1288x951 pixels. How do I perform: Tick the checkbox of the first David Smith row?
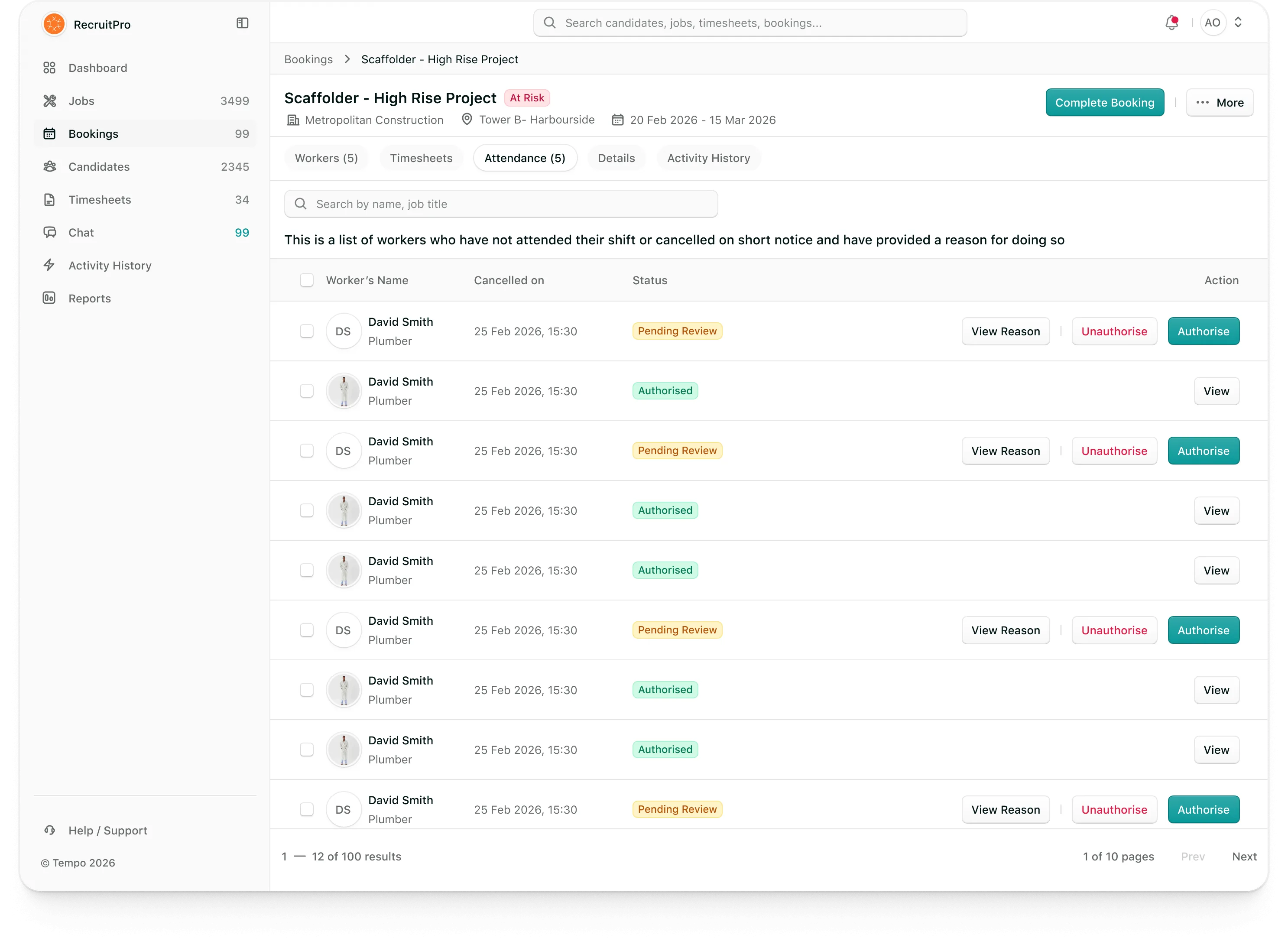(307, 331)
